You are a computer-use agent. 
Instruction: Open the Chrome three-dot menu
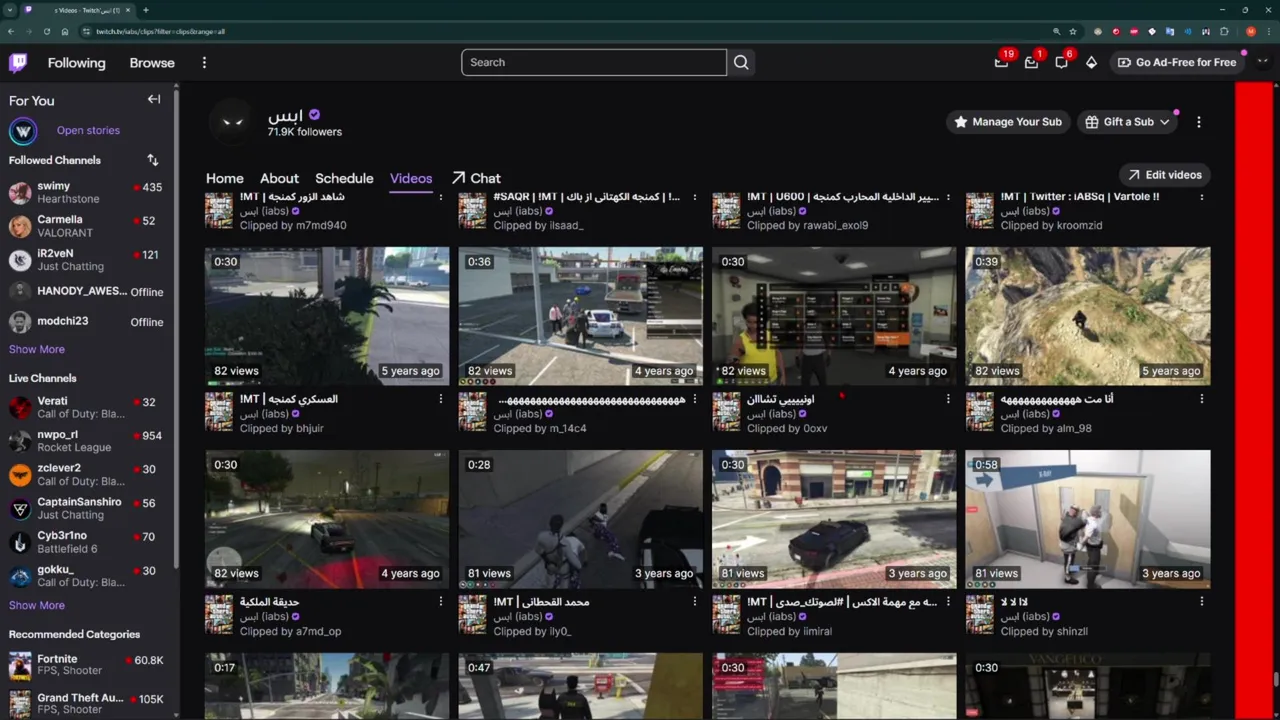click(1268, 31)
